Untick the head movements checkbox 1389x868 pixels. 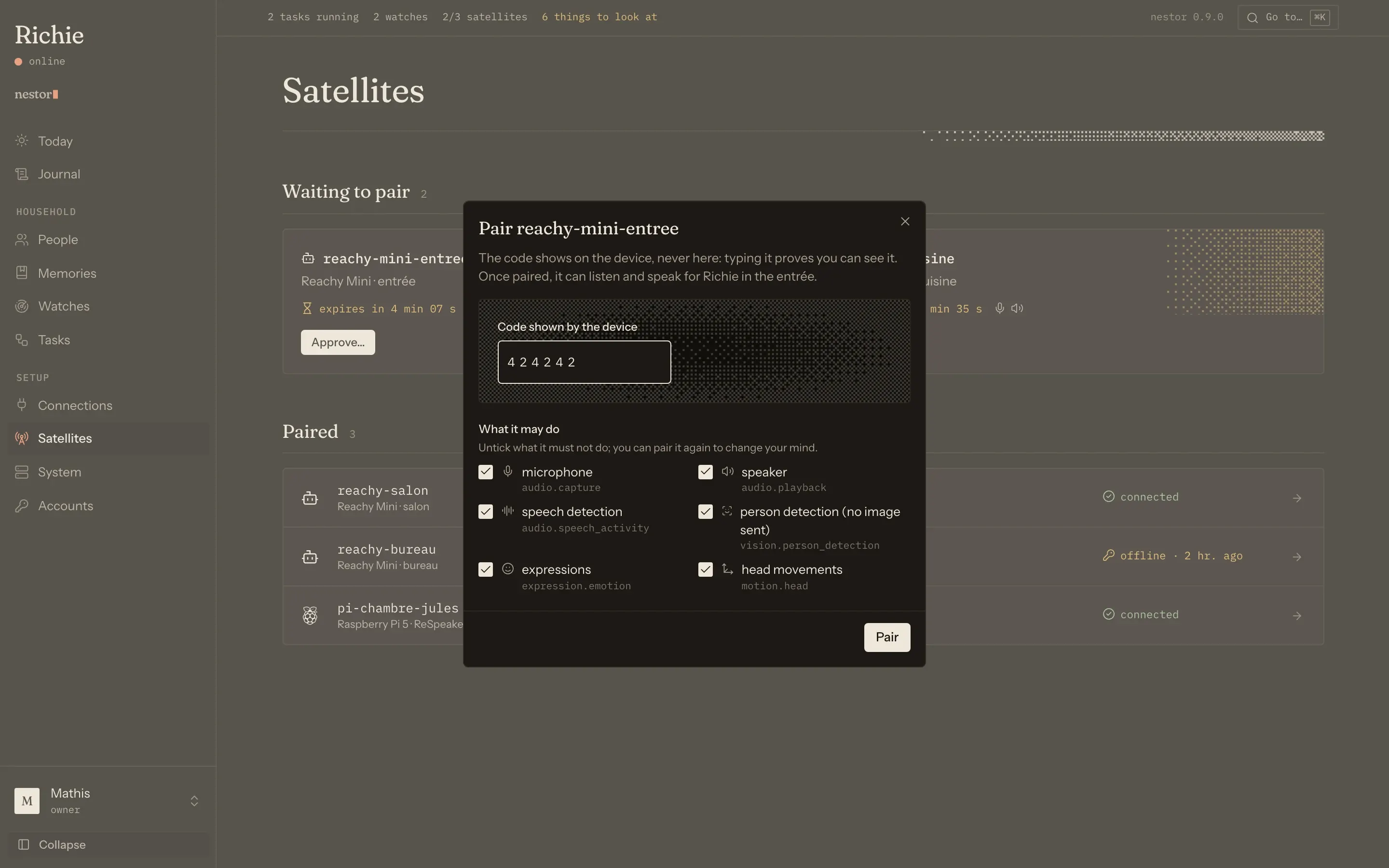click(x=706, y=570)
